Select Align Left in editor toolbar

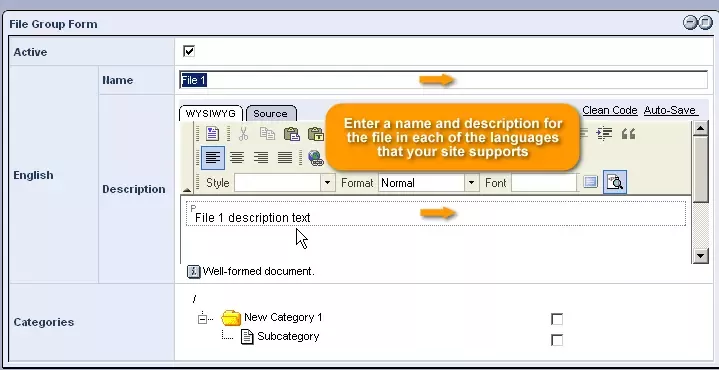[213, 158]
